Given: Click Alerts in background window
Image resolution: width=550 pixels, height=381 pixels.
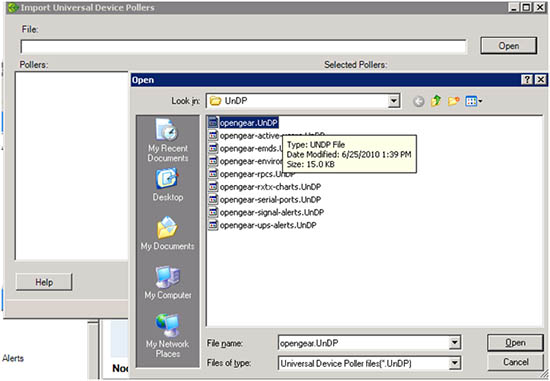Looking at the screenshot, I should coord(13,358).
